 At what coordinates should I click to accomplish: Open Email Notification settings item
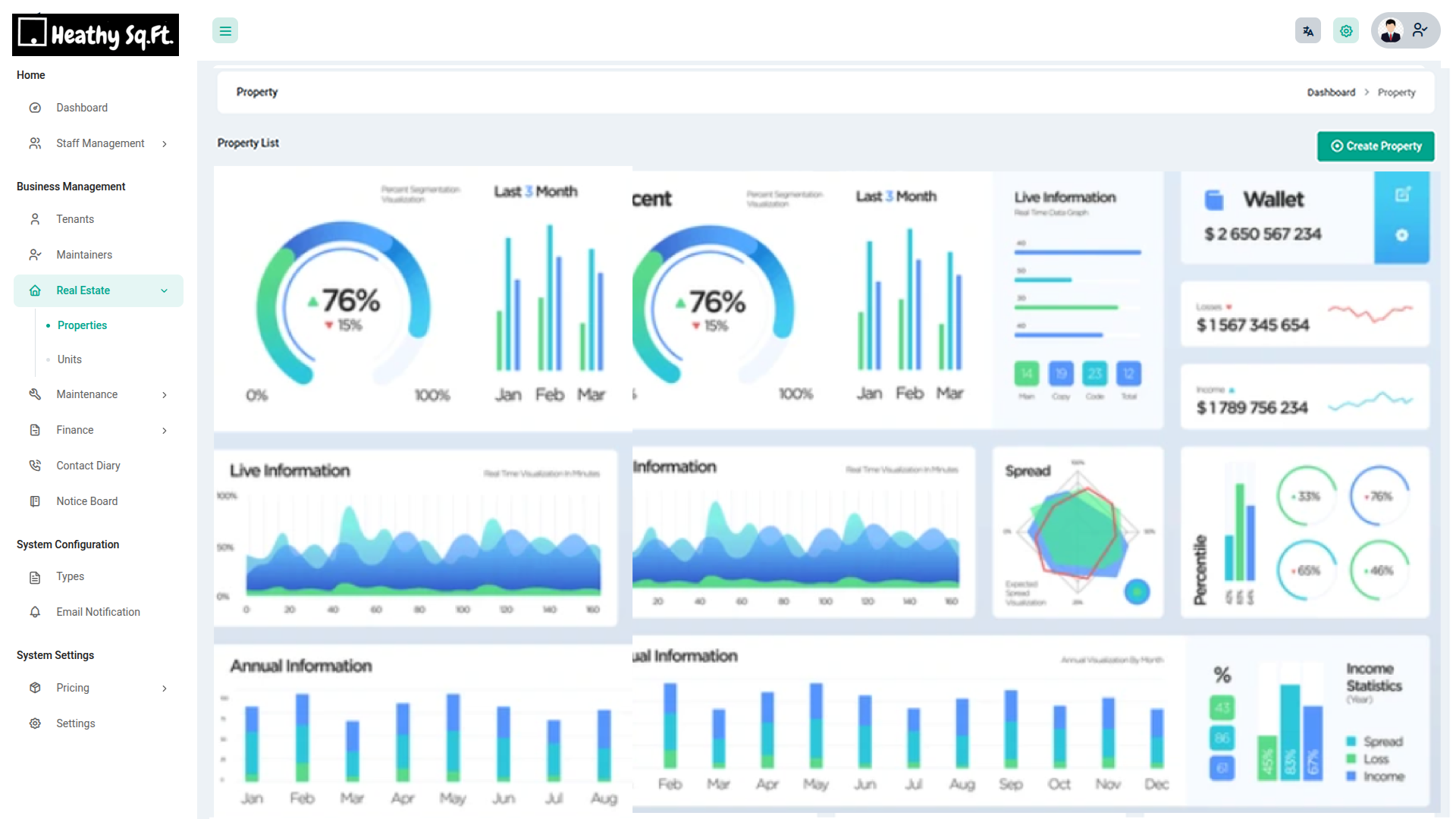(x=98, y=612)
